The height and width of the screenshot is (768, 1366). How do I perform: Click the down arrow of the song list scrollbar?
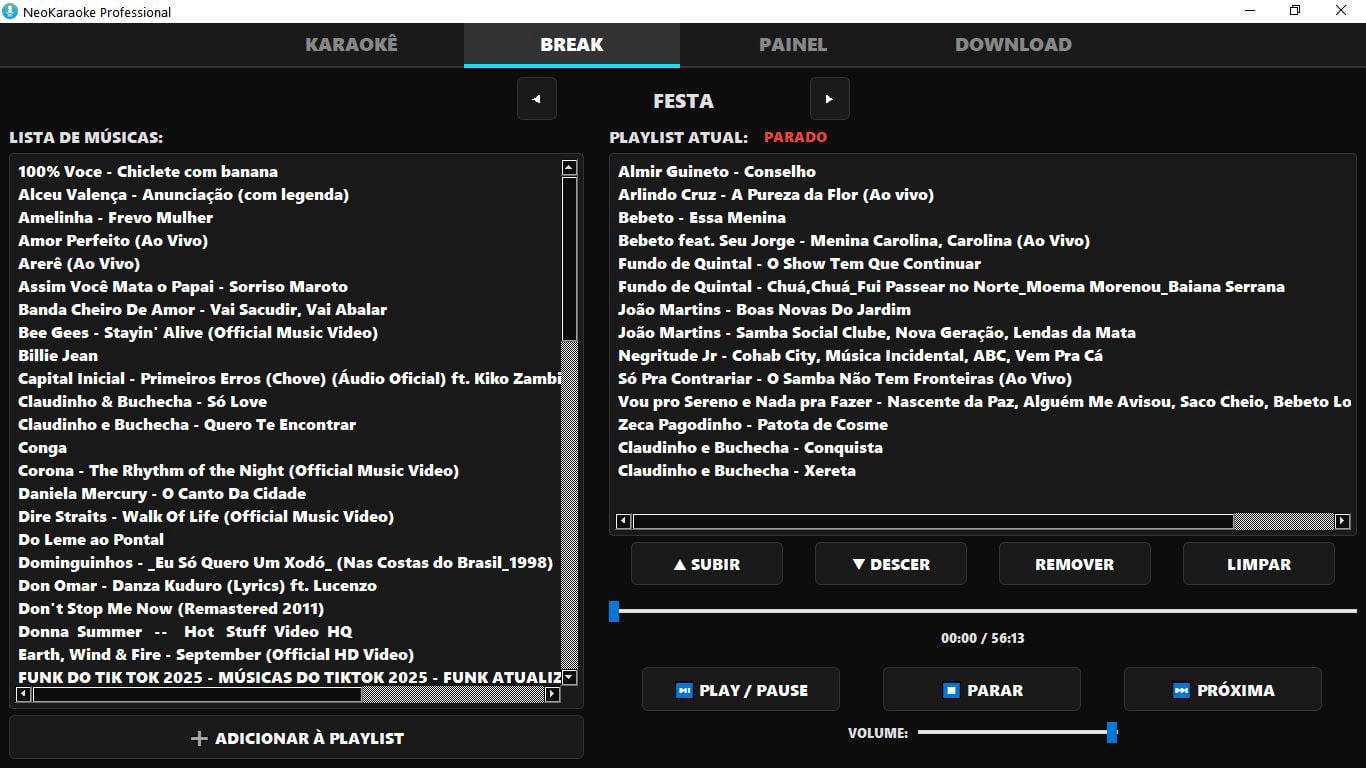[567, 677]
